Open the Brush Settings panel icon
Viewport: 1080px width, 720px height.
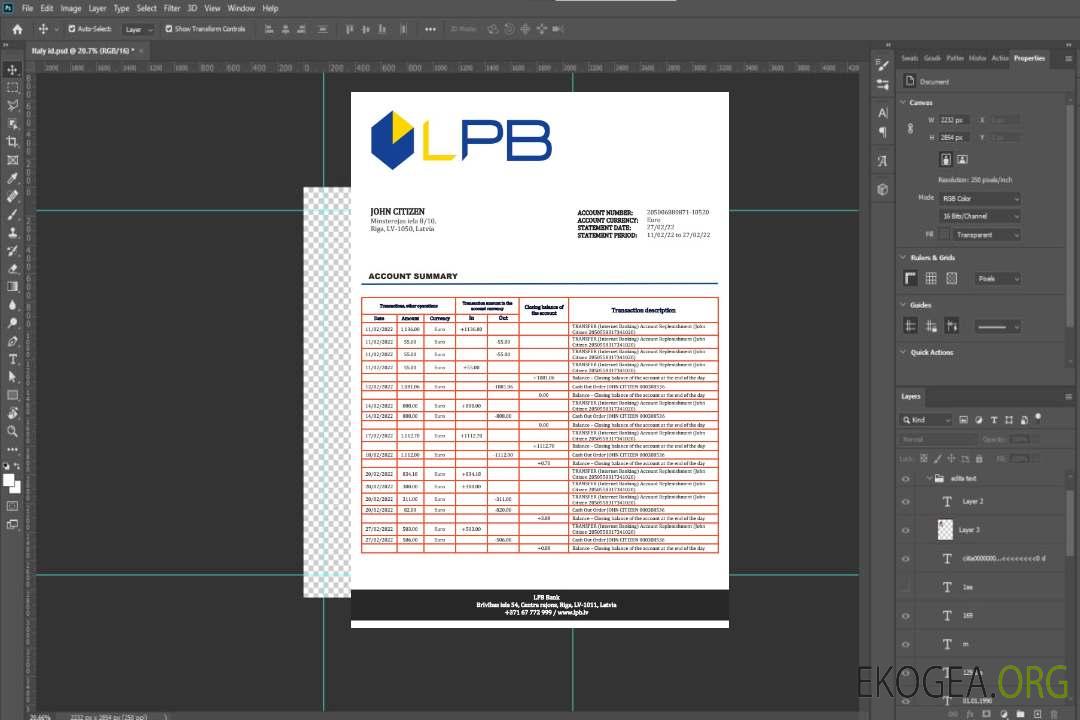click(882, 65)
